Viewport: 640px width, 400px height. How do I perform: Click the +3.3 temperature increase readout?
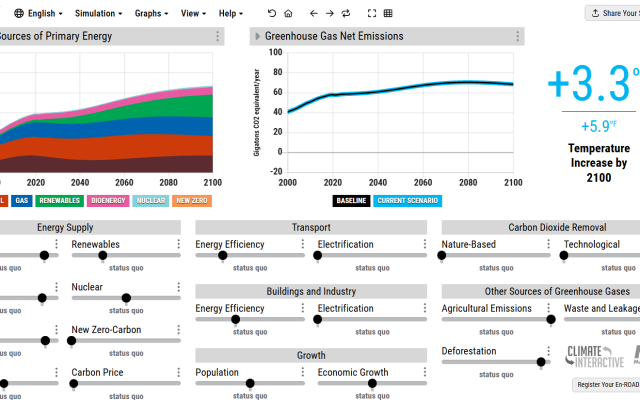(x=594, y=83)
